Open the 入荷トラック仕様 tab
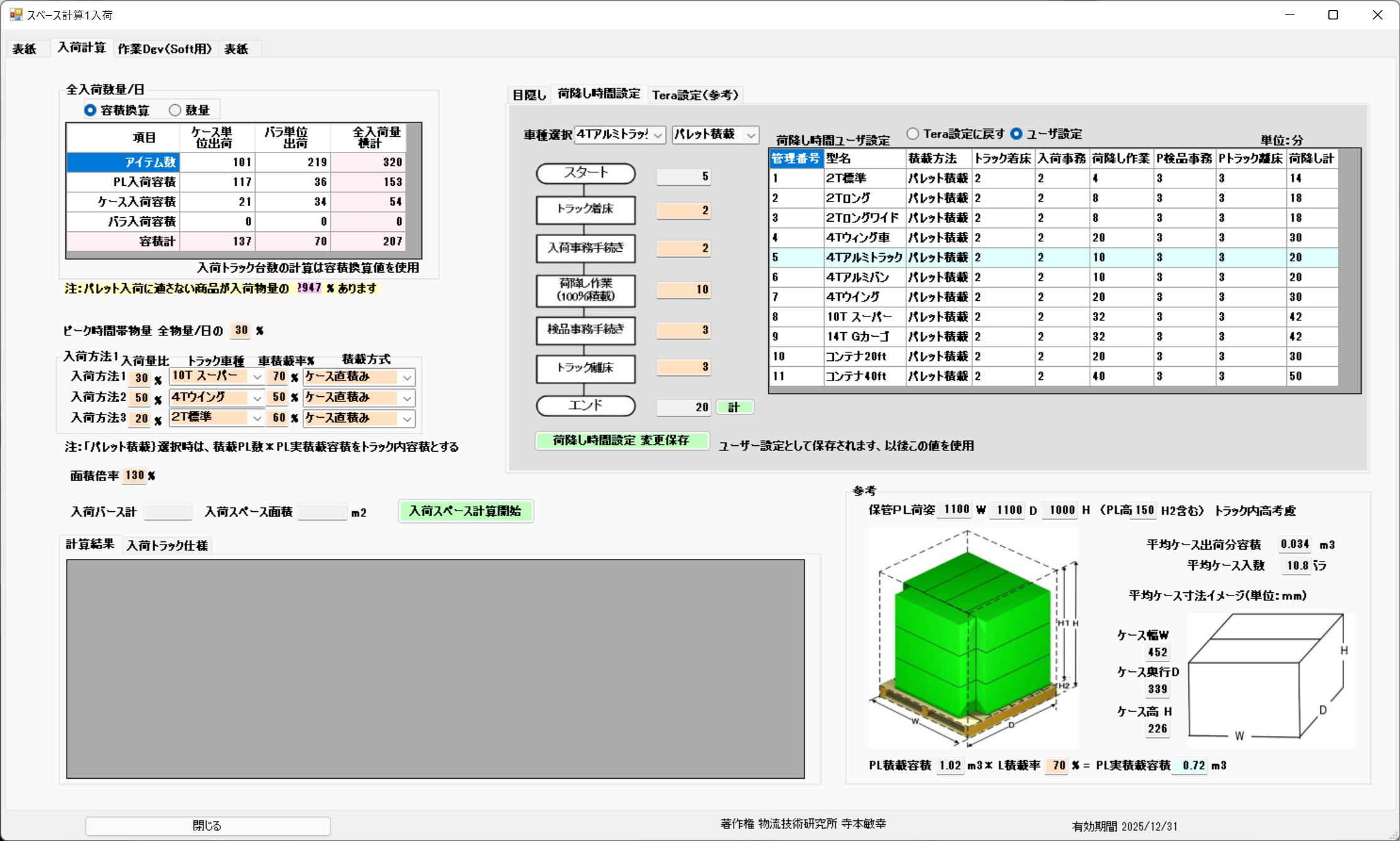This screenshot has width=1400, height=841. point(166,545)
